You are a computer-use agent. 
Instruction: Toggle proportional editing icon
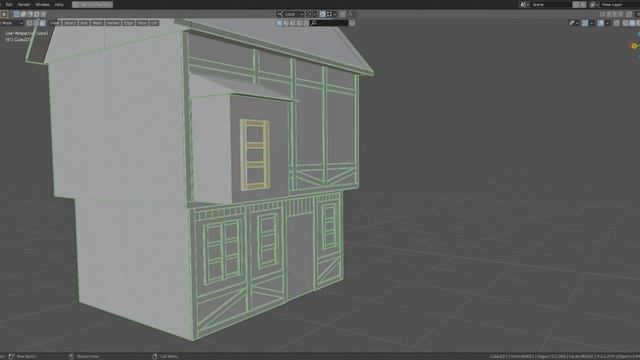(x=342, y=14)
